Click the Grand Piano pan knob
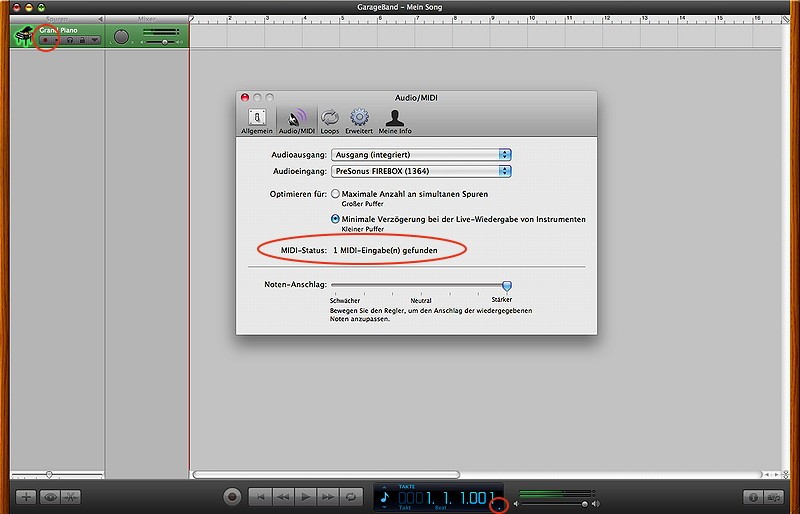This screenshot has width=800, height=514. click(121, 37)
